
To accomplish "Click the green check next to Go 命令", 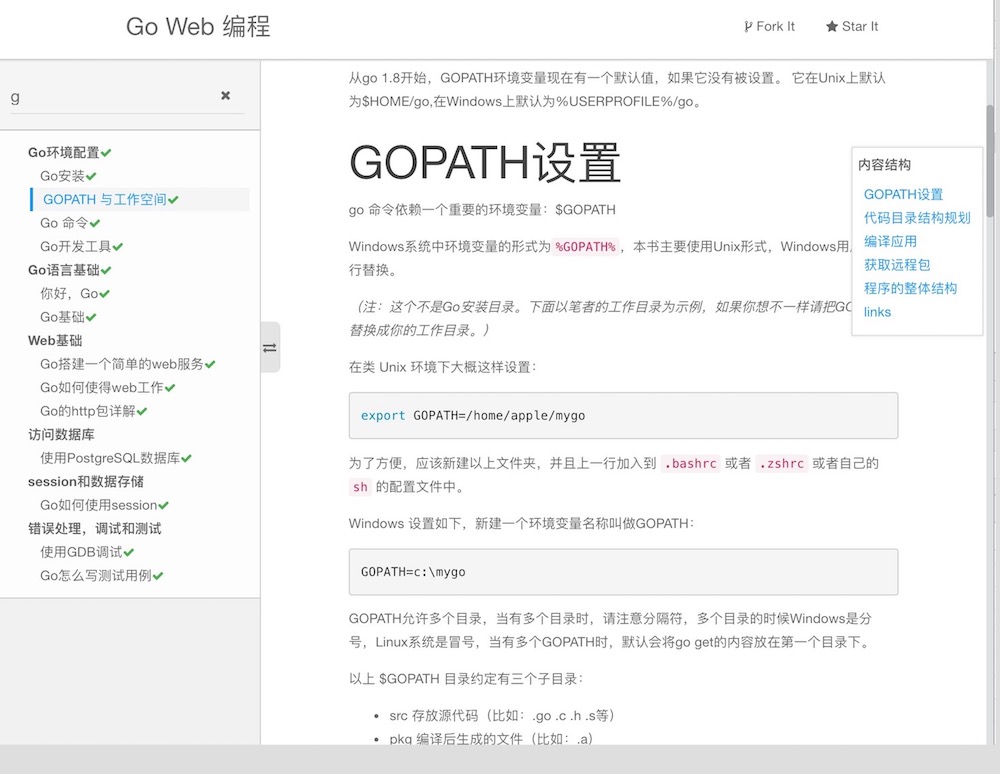I will click(95, 224).
